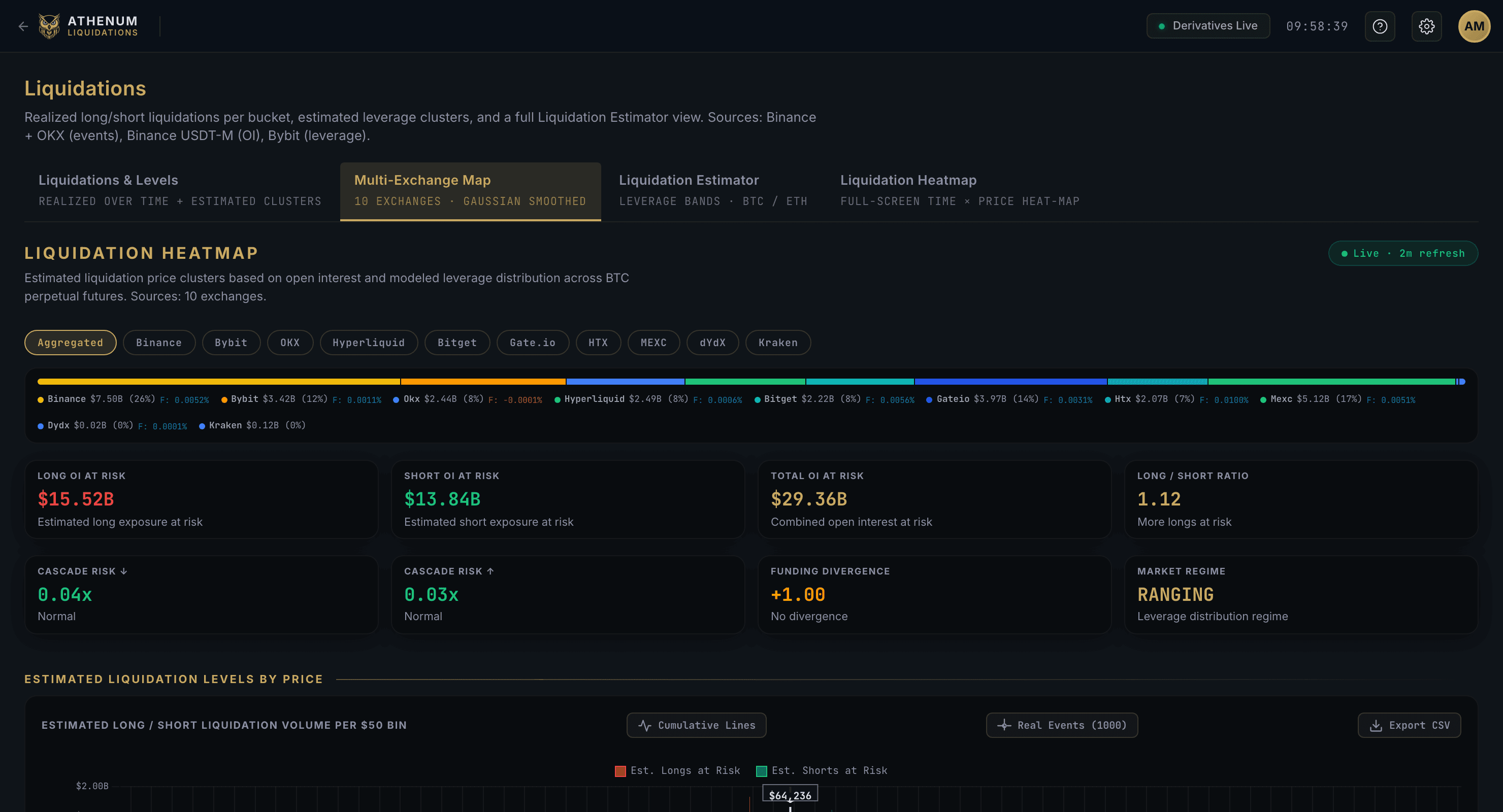1503x812 pixels.
Task: Click the Short OI at Risk $13.84B value
Action: click(442, 499)
